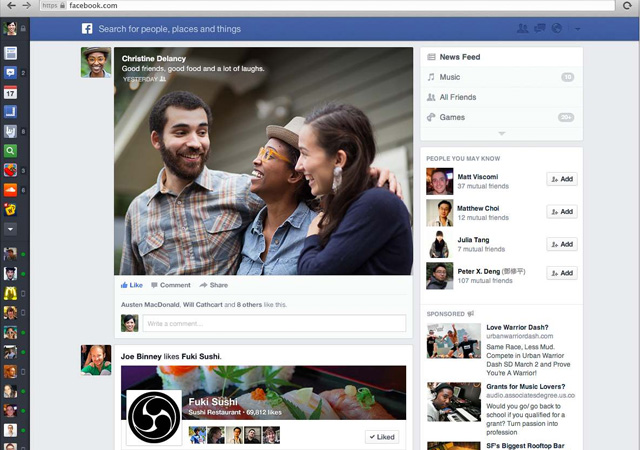Viewport: 640px width, 450px height.
Task: Toggle the Liked button for Fuki Sushi
Action: pyautogui.click(x=381, y=436)
